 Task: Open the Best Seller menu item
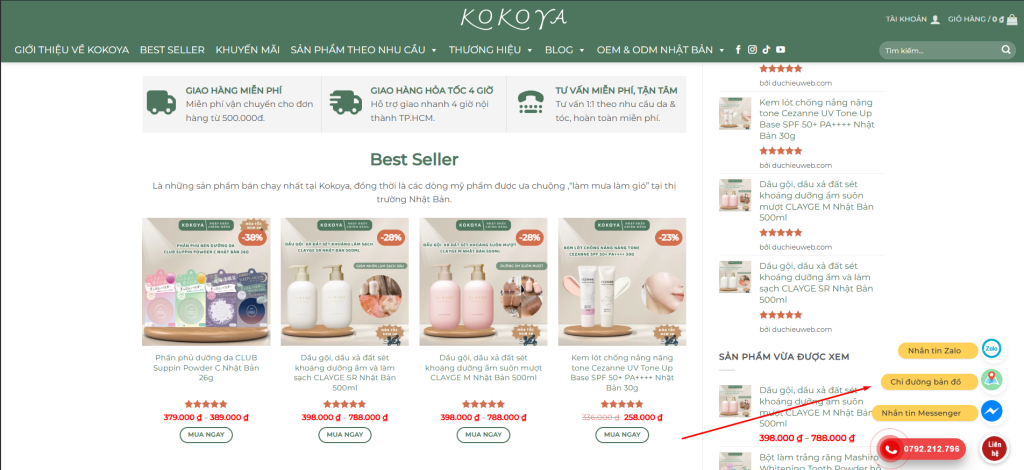(x=172, y=50)
